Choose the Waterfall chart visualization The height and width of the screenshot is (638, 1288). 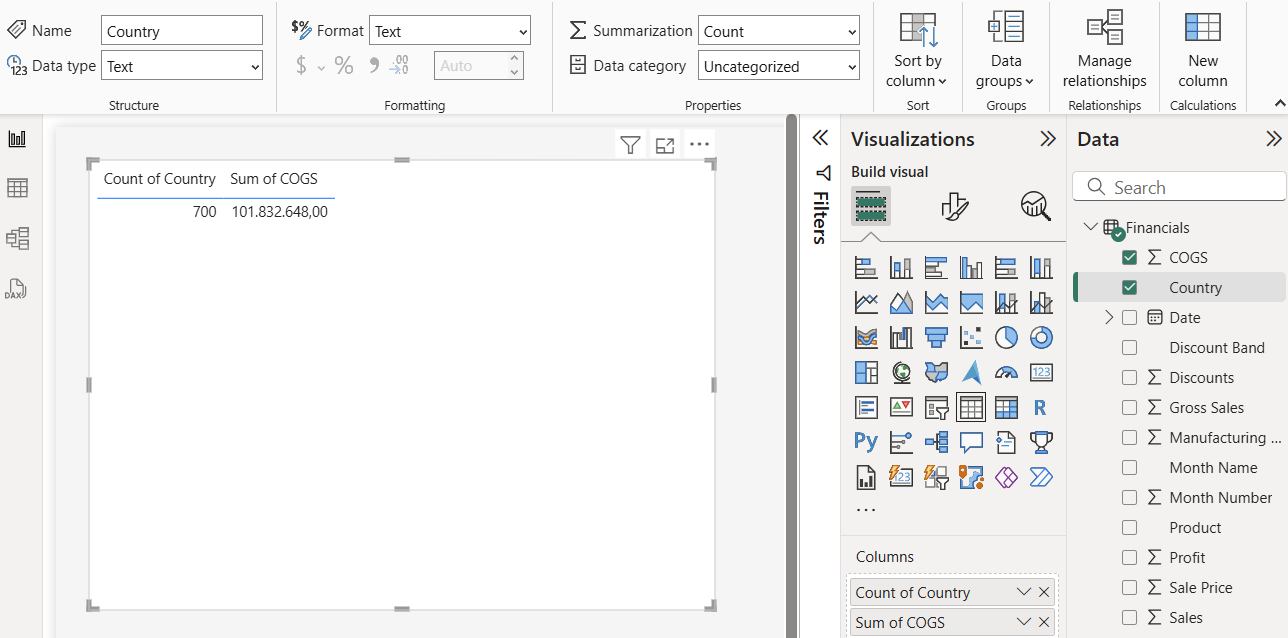point(901,338)
